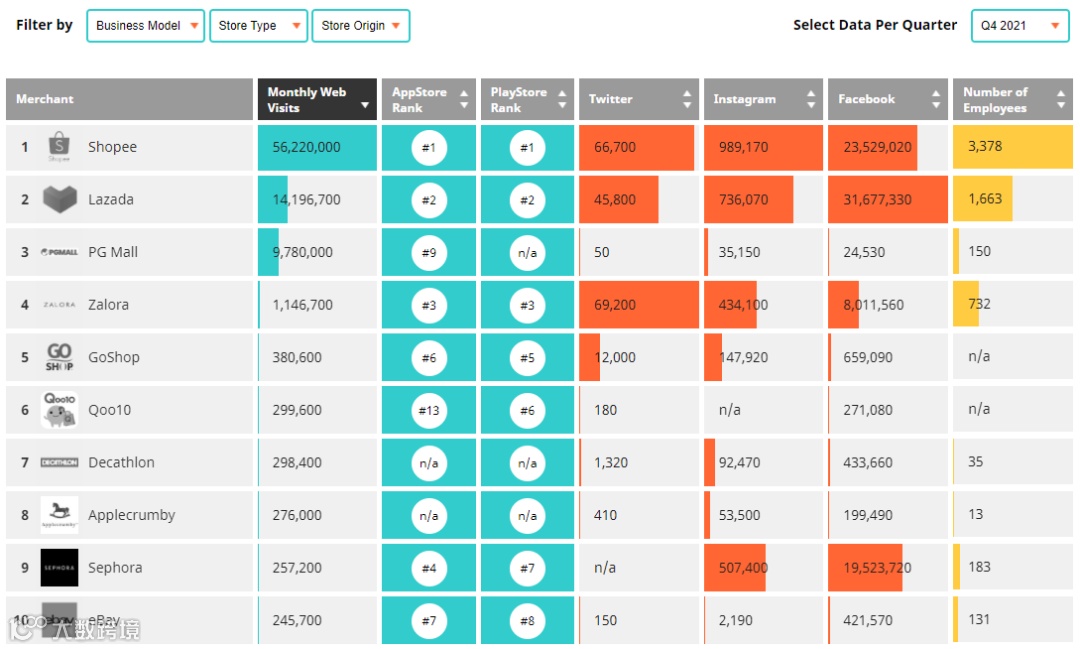Click the Sephora black logo
1080x649 pixels.
click(x=59, y=567)
